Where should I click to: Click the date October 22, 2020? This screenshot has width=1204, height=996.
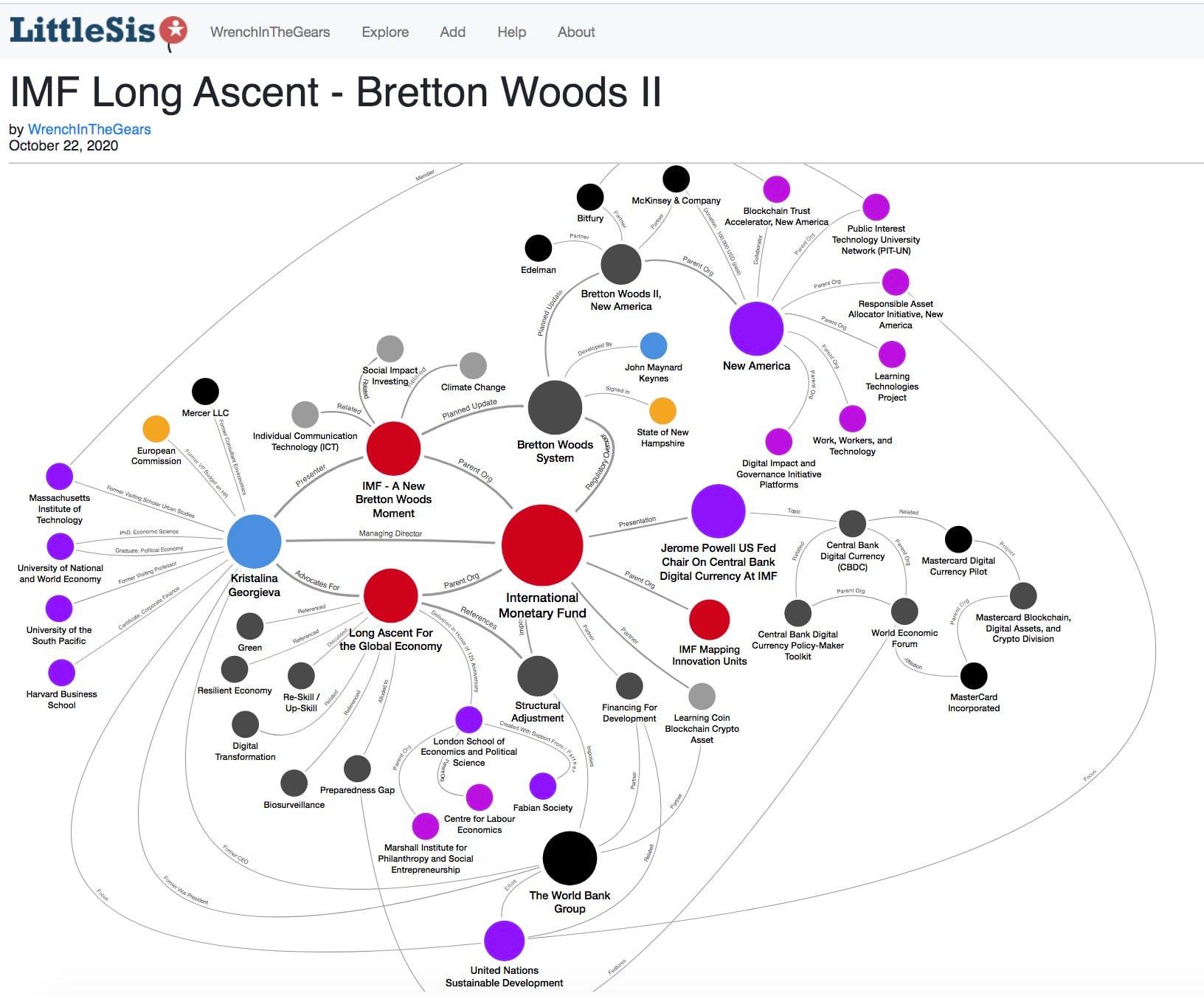tap(63, 145)
